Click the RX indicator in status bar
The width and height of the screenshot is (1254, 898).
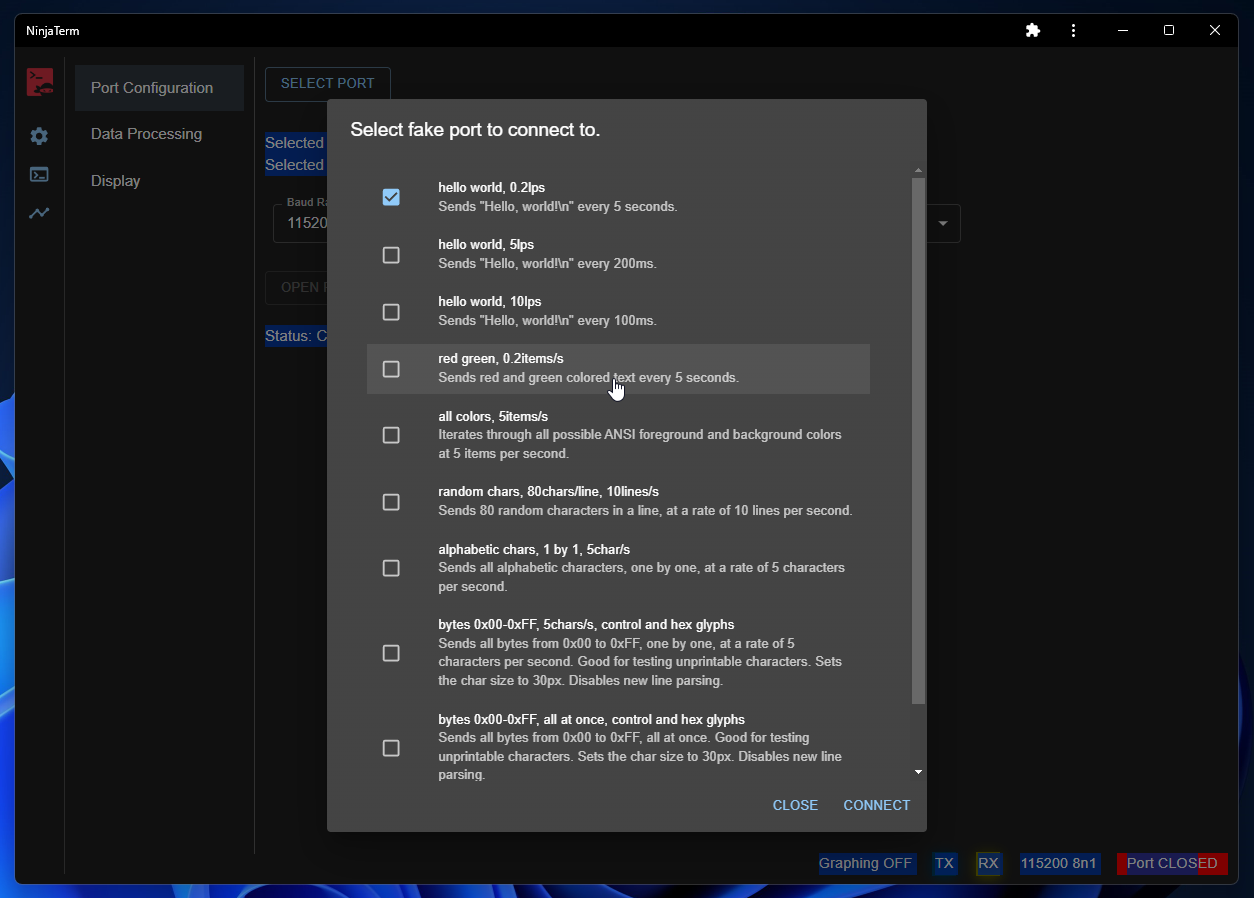click(988, 863)
